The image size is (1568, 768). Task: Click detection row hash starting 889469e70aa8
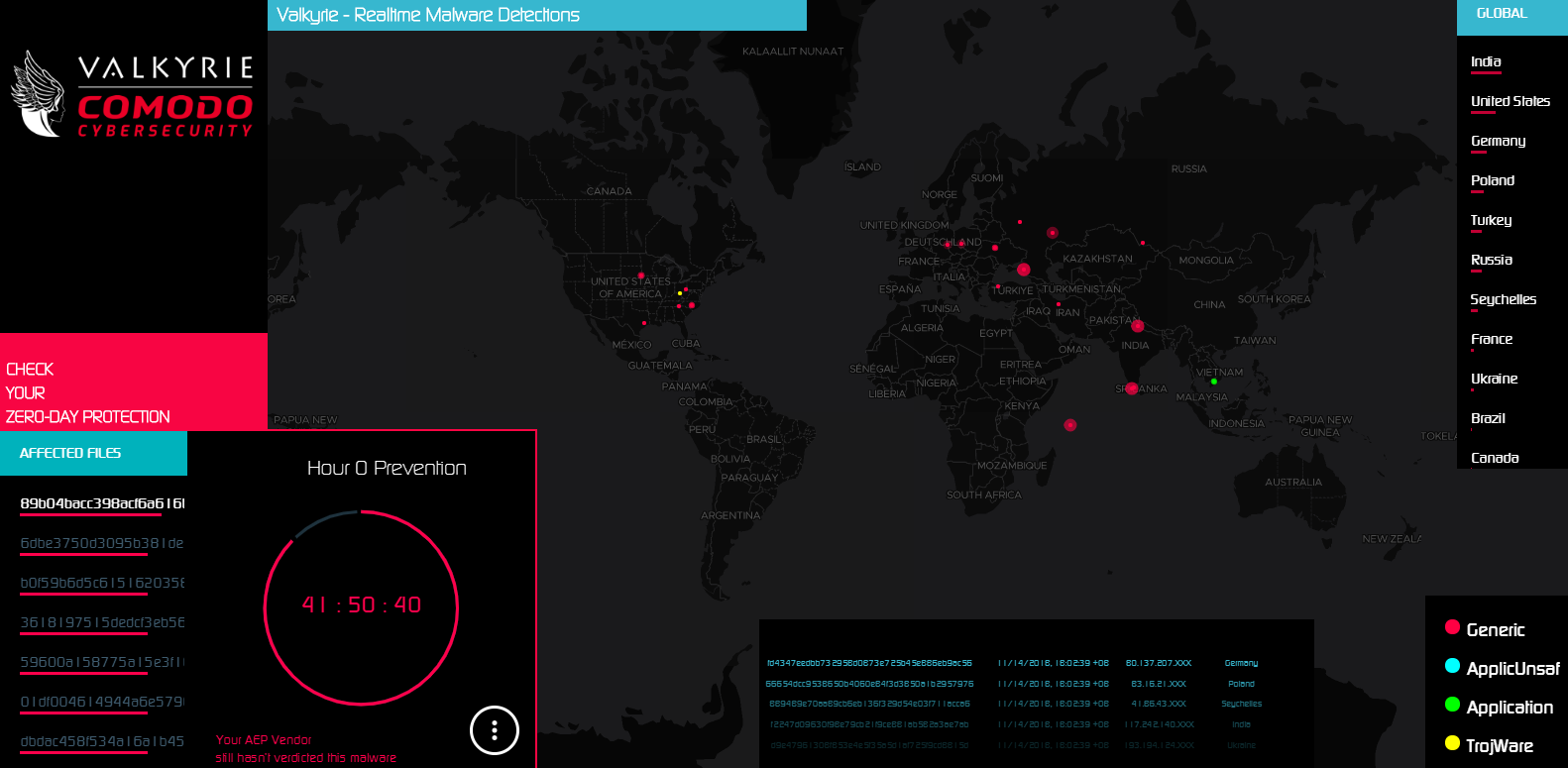[869, 704]
